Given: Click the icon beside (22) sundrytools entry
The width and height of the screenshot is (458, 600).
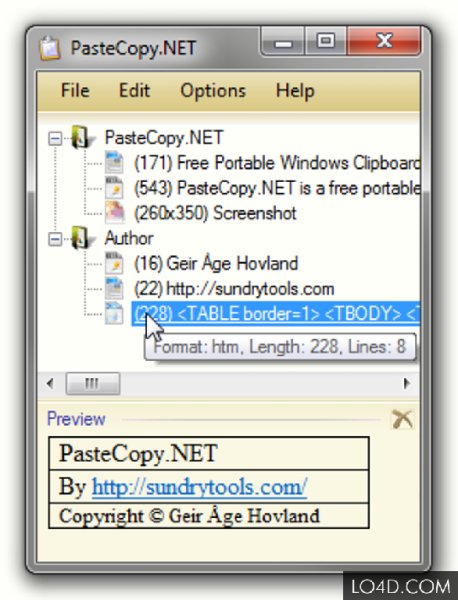Looking at the screenshot, I should pyautogui.click(x=114, y=289).
